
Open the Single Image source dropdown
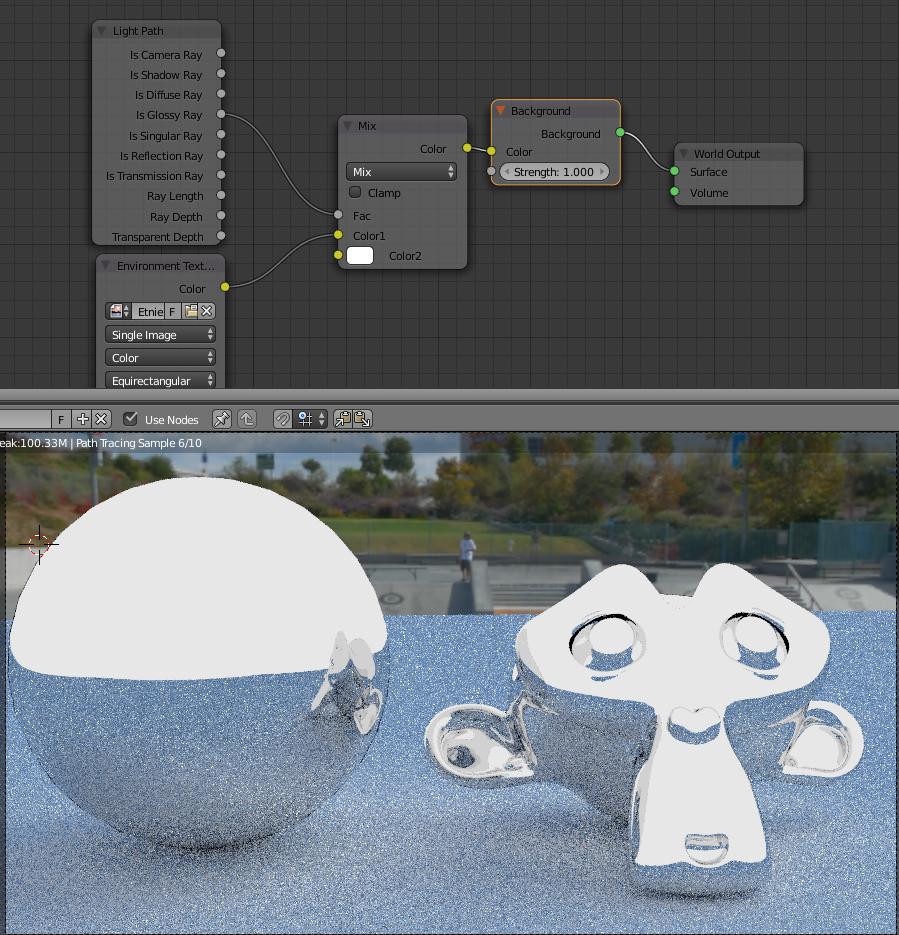click(160, 334)
